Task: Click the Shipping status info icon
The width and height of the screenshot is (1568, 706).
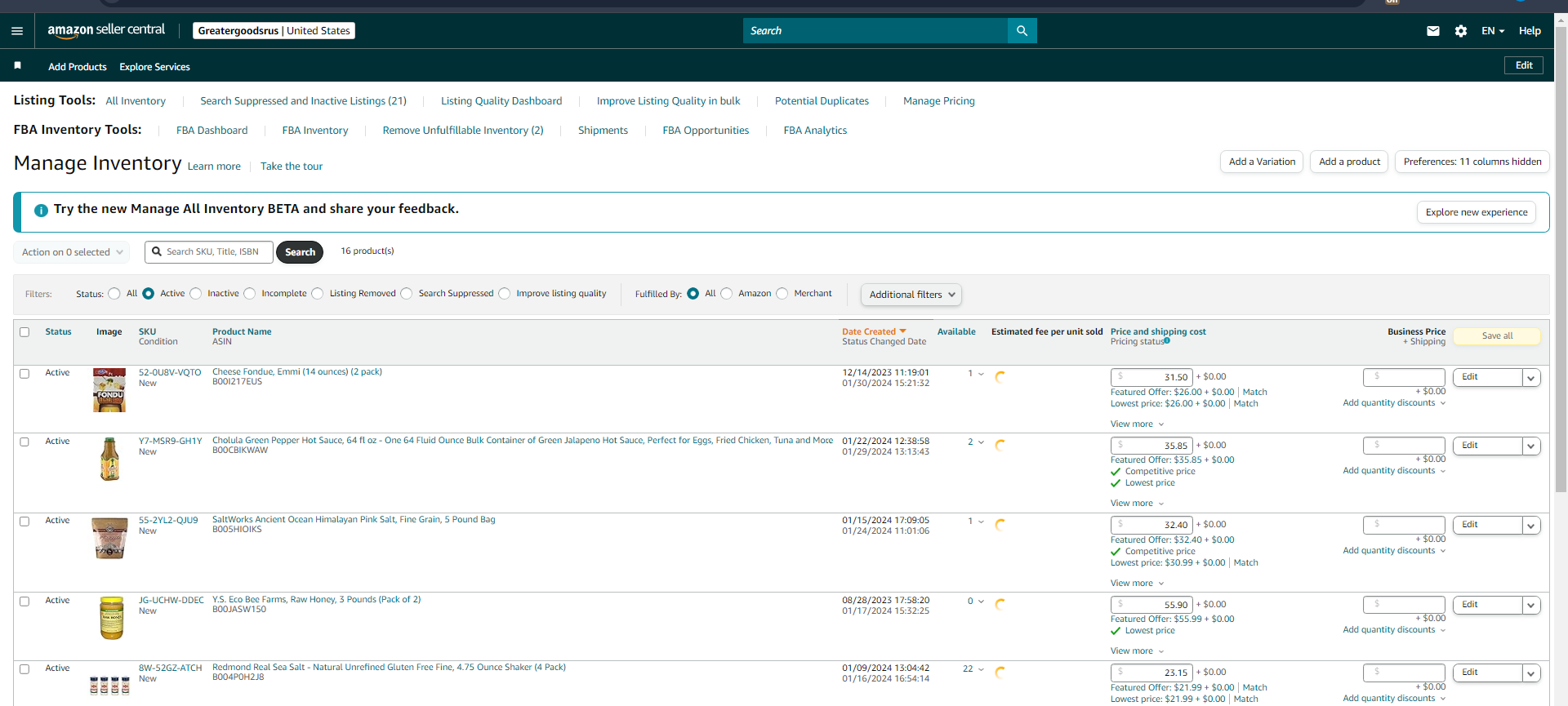Action: [x=1167, y=340]
